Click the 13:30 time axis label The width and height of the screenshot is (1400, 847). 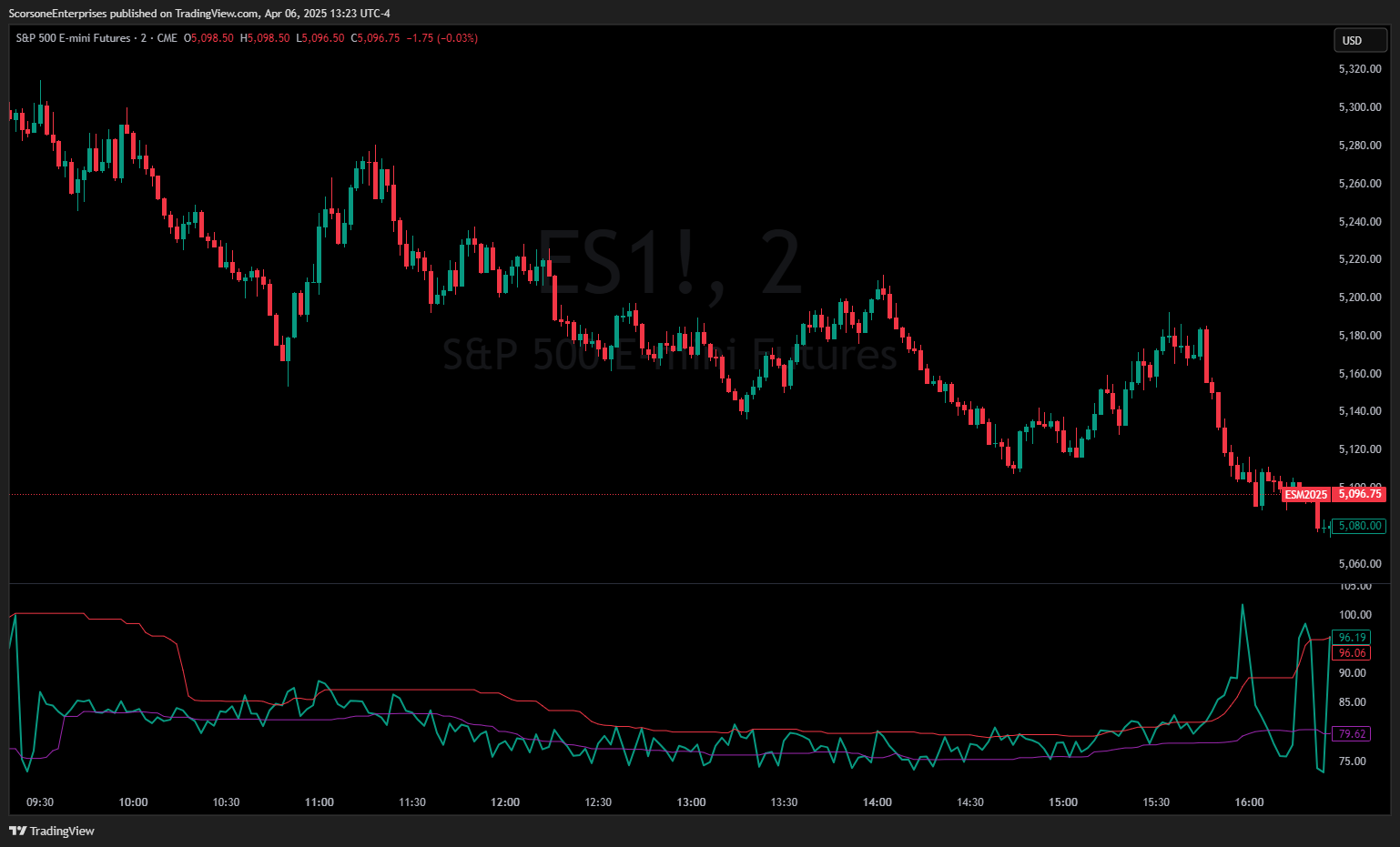tap(784, 802)
